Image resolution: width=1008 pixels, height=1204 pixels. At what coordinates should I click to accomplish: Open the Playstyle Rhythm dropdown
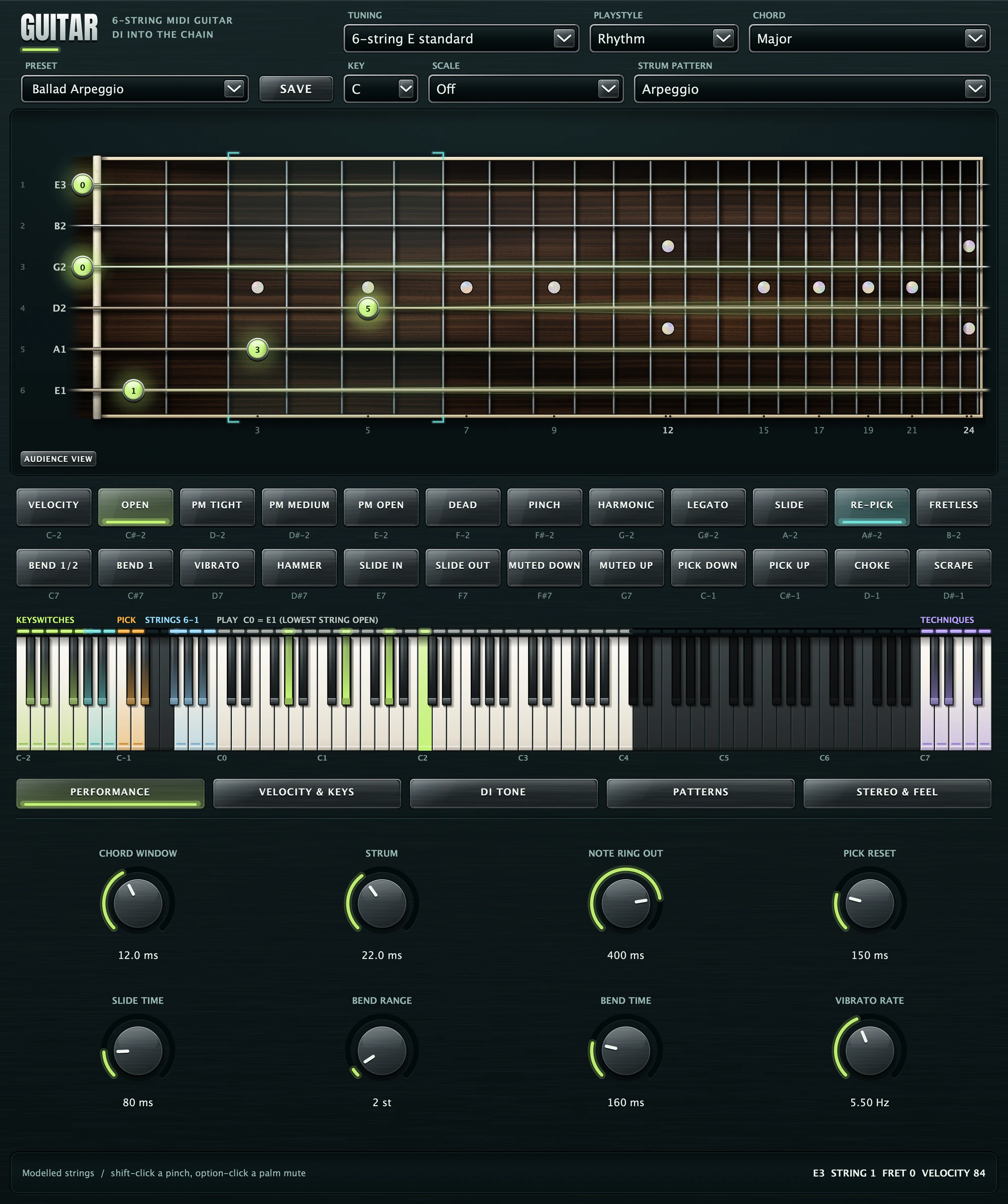tap(664, 39)
